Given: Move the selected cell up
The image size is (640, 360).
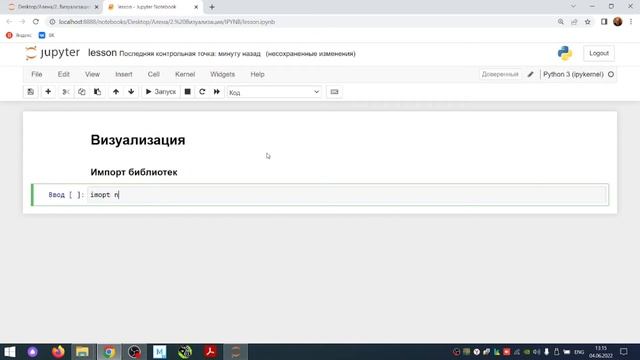Looking at the screenshot, I should tap(116, 92).
